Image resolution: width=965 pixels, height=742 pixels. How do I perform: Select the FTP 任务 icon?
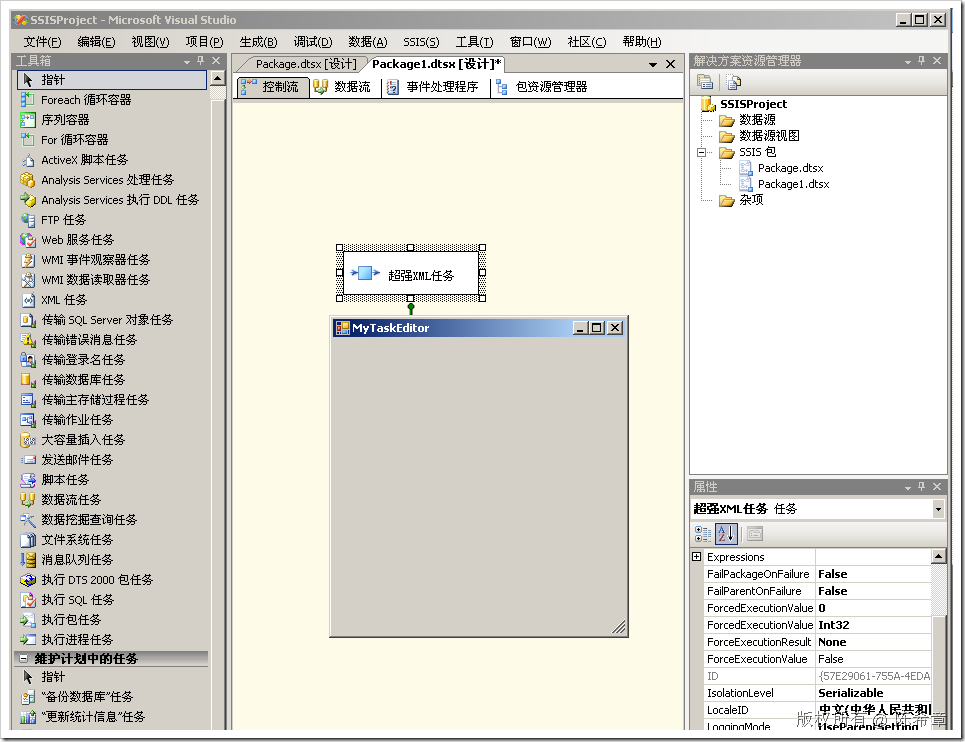tap(28, 220)
